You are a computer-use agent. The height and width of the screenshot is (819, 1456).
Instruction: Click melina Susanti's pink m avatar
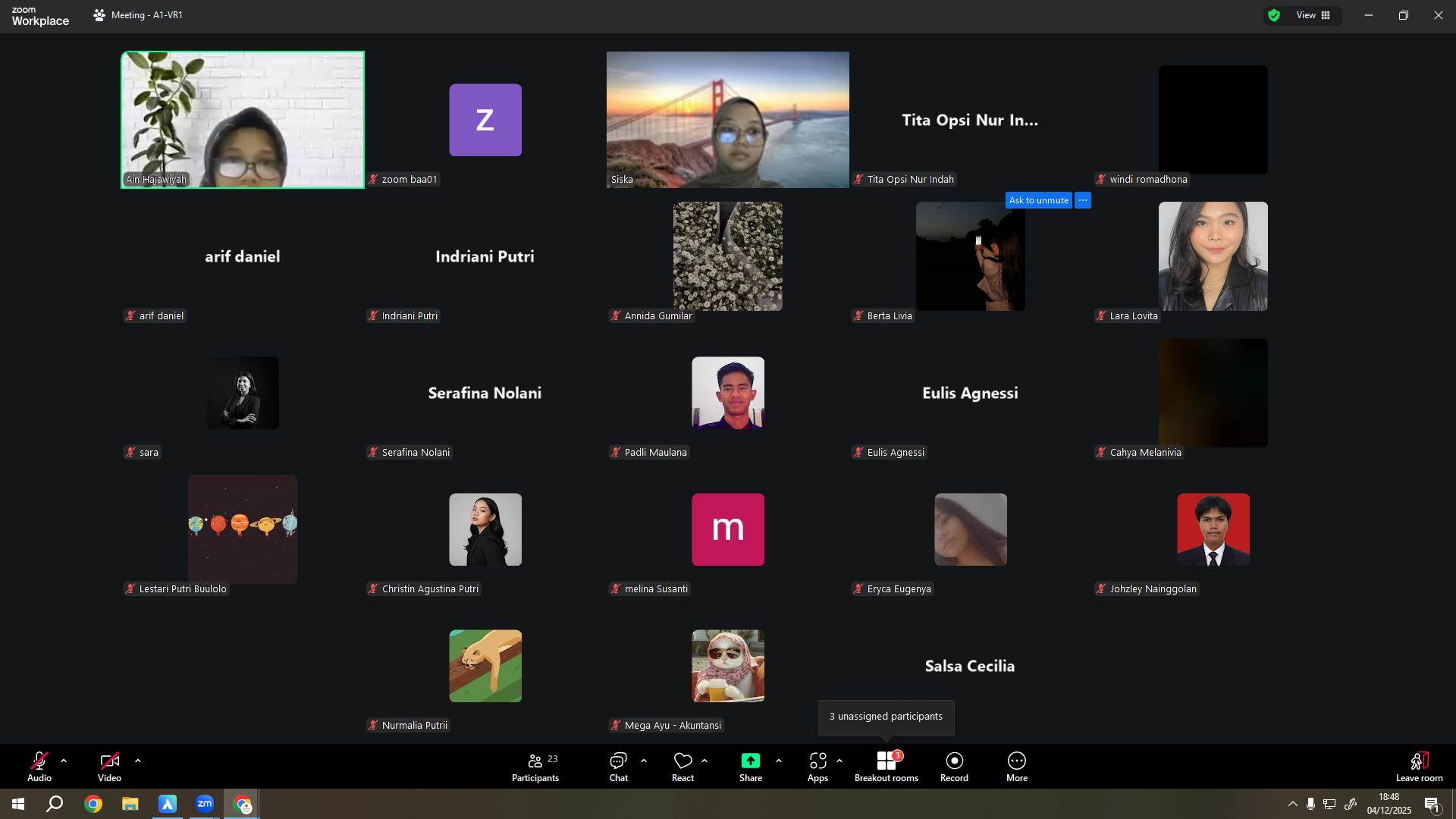pos(728,529)
